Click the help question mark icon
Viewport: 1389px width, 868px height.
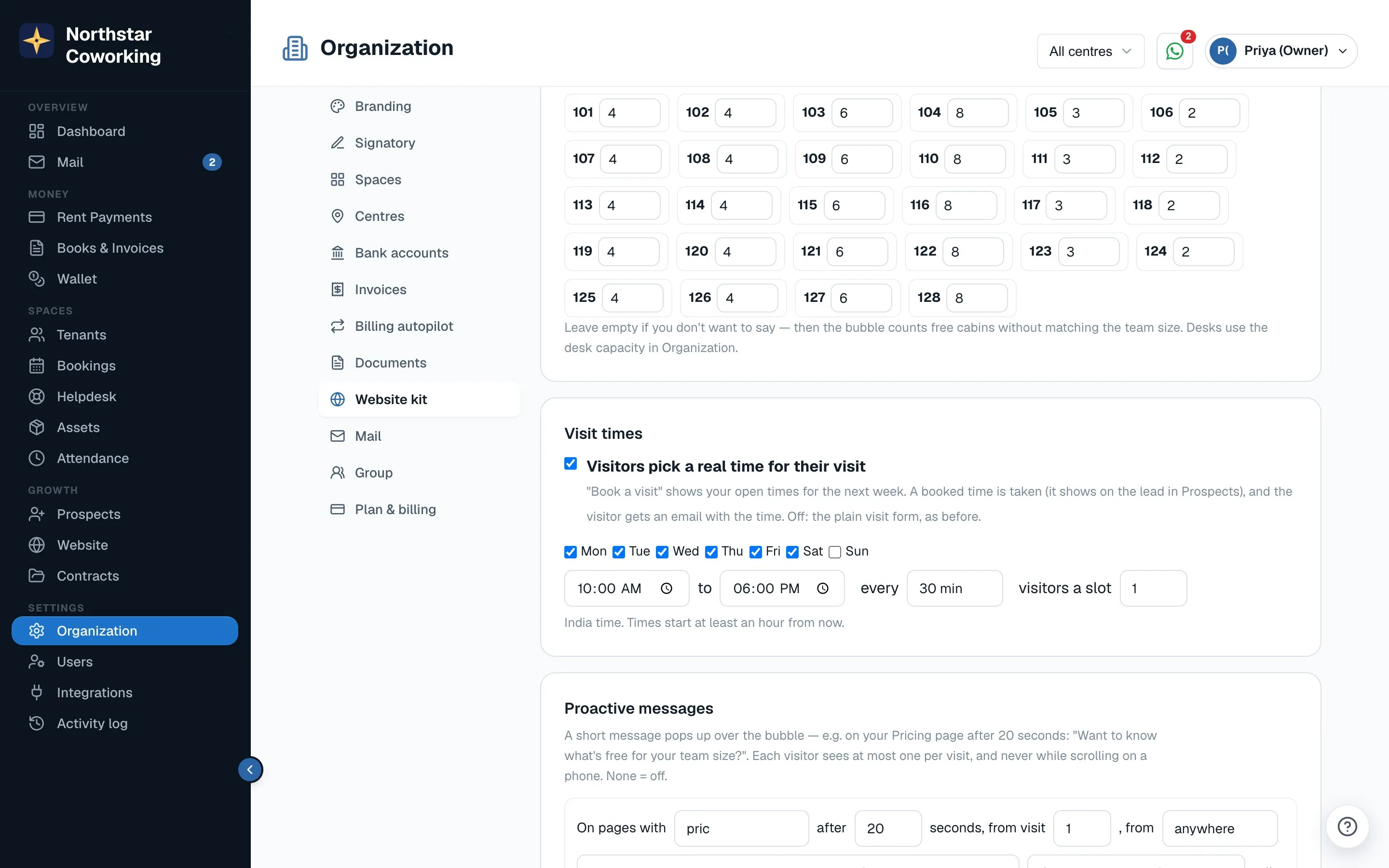(1347, 827)
